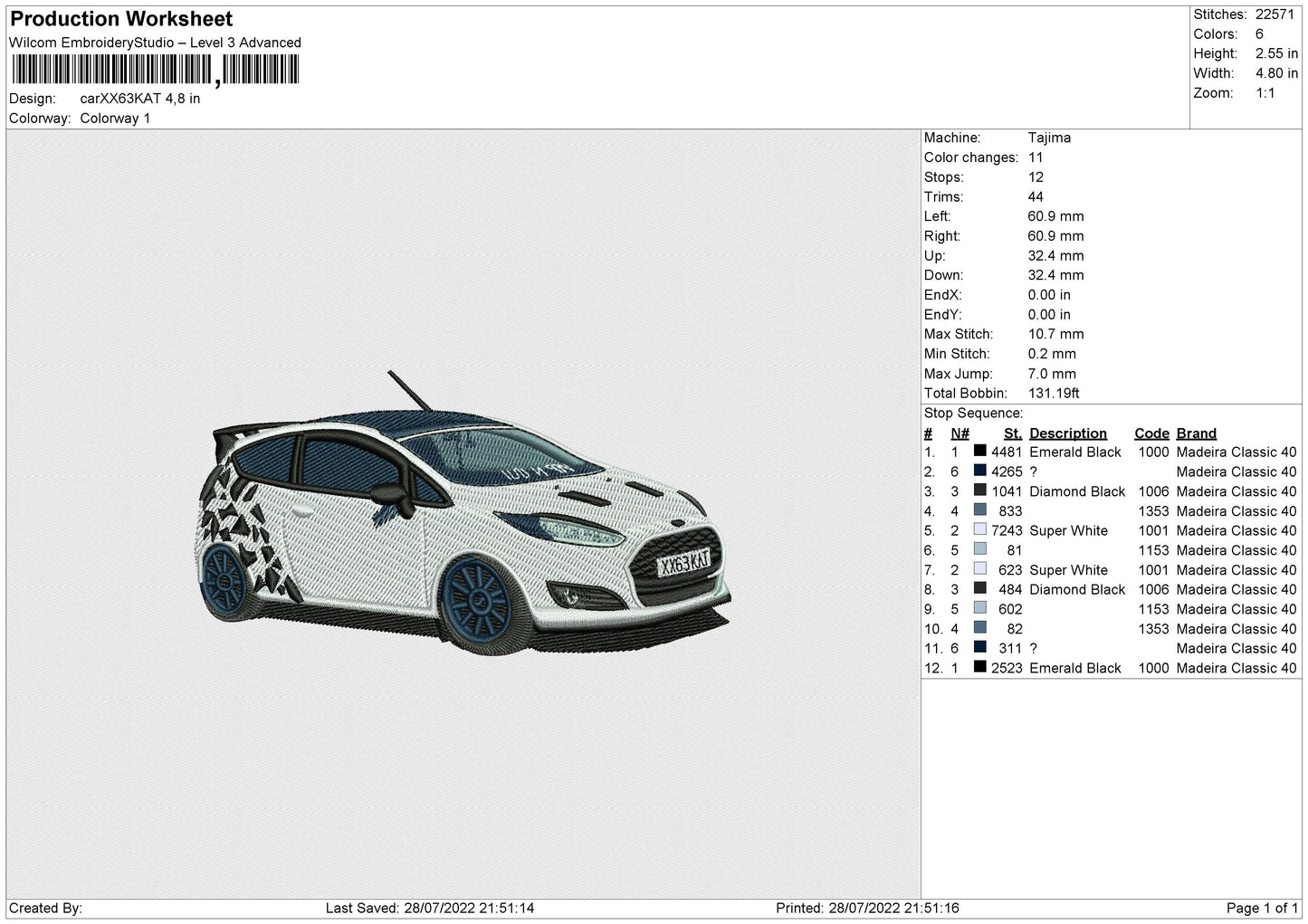This screenshot has width=1308, height=924.
Task: Select the grey-blue swatch in row 9
Action: 979,608
